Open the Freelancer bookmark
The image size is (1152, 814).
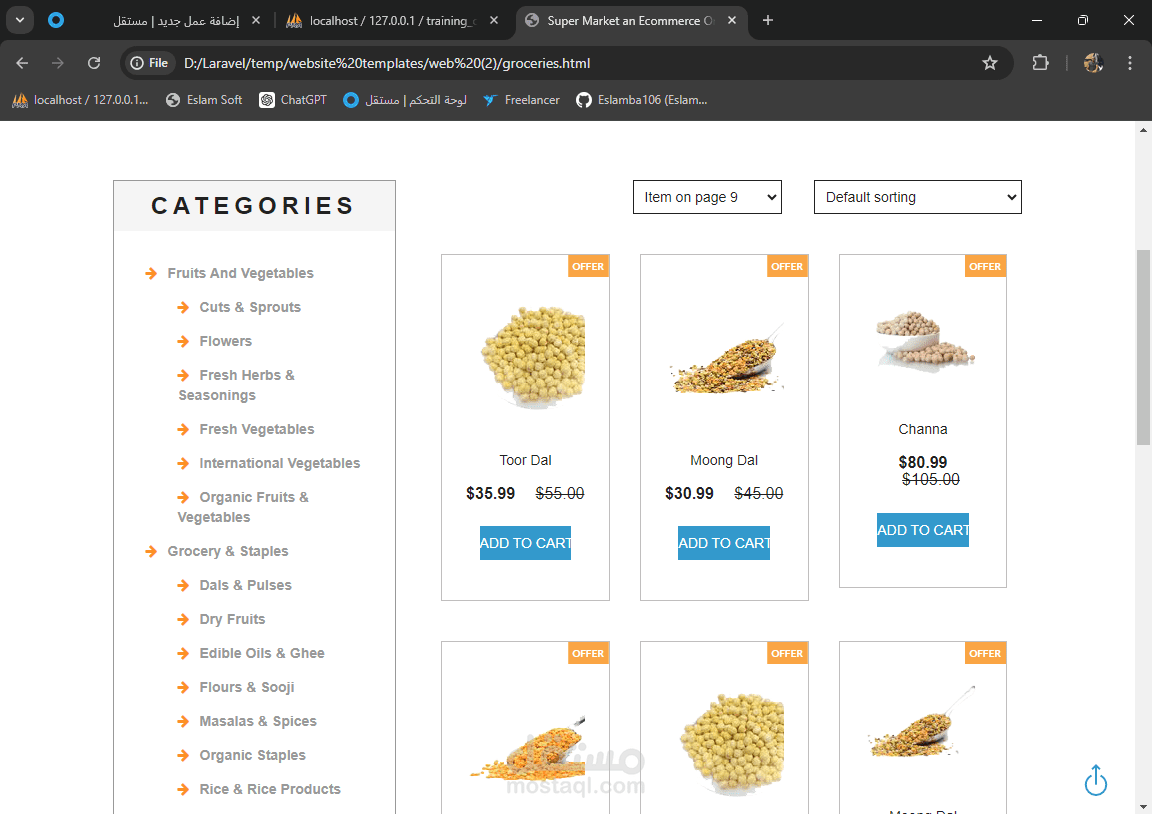(x=522, y=100)
